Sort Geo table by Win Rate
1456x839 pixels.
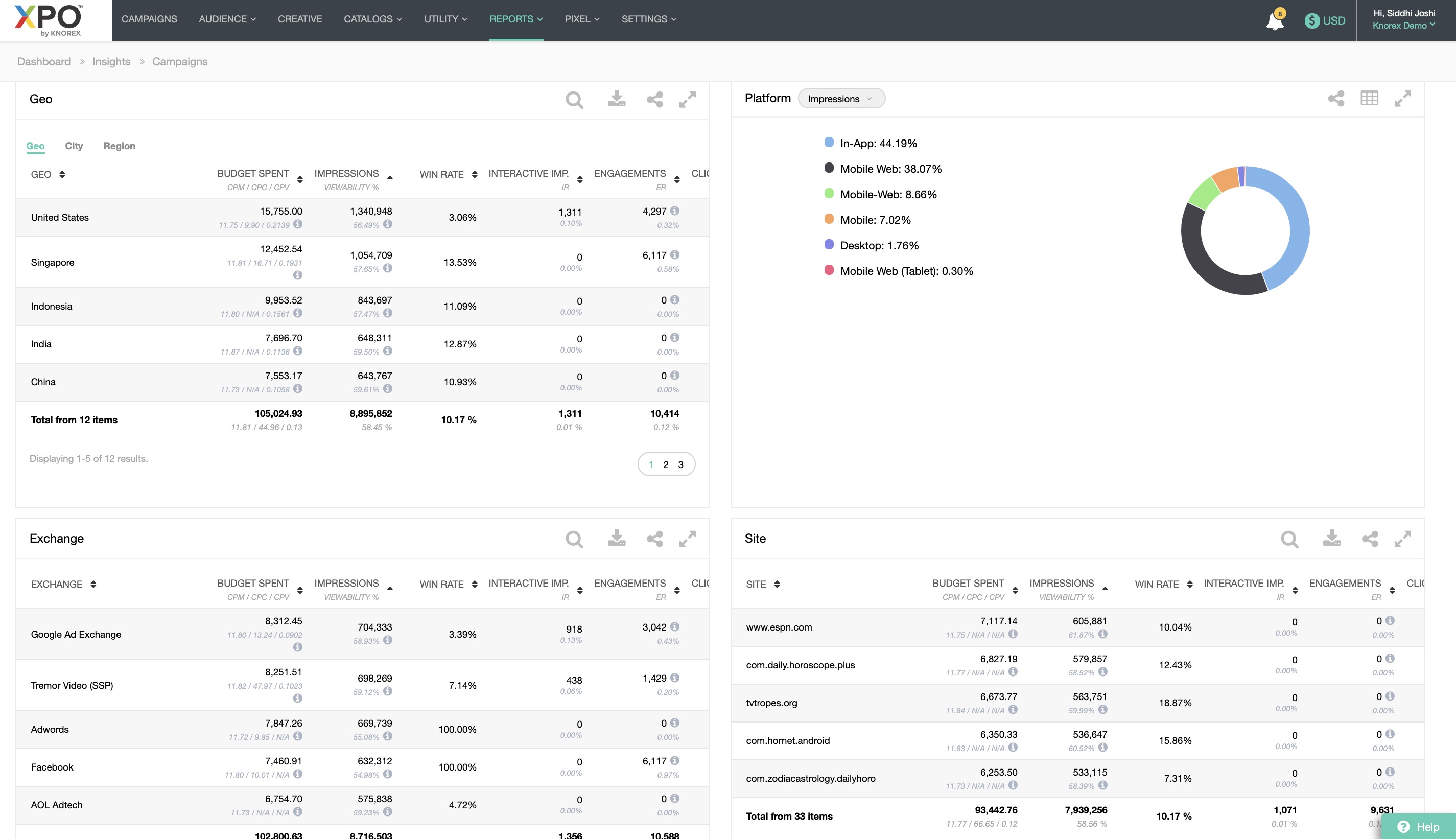click(475, 174)
